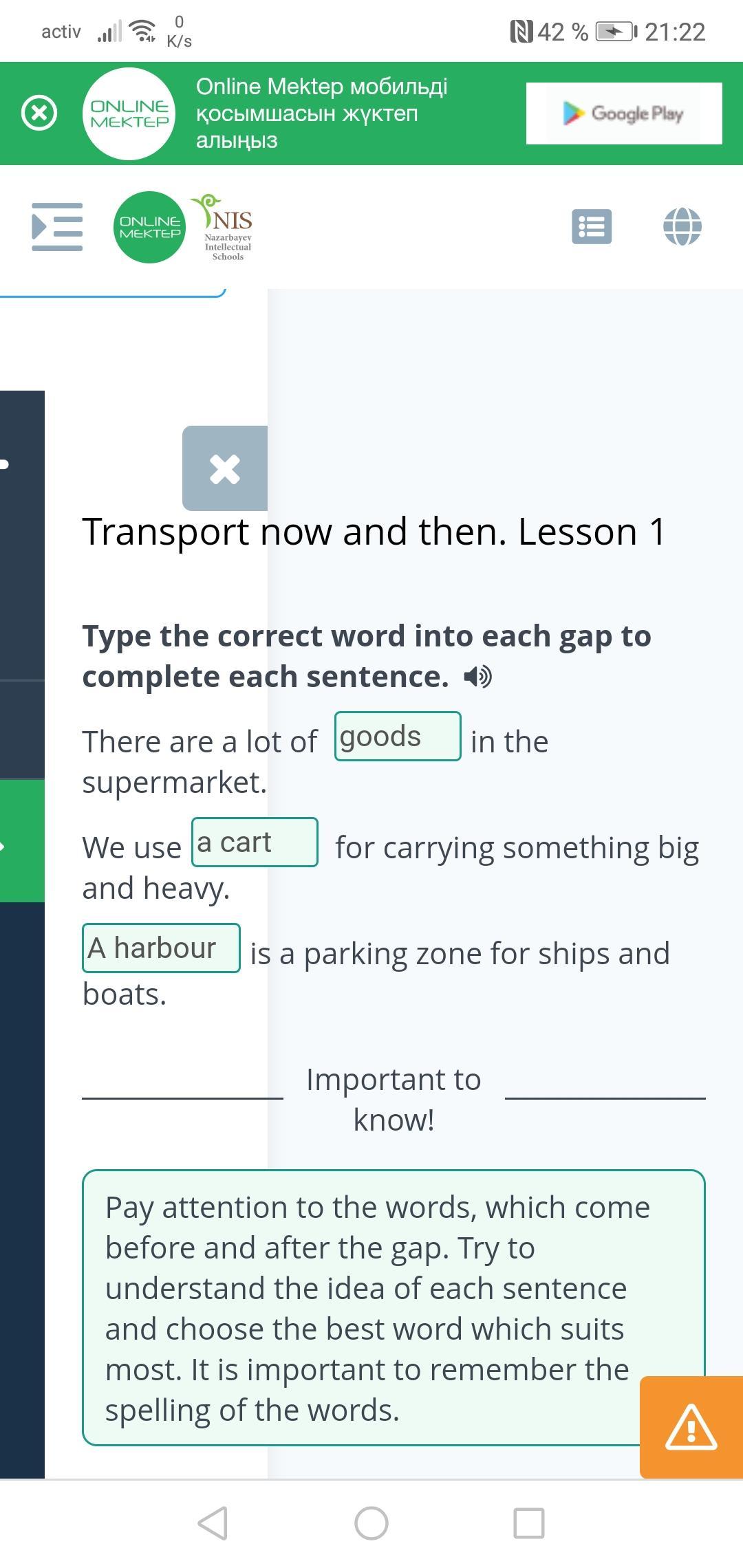Click the gap containing 'goods'
Screen dimensions: 743x1568
click(x=398, y=737)
